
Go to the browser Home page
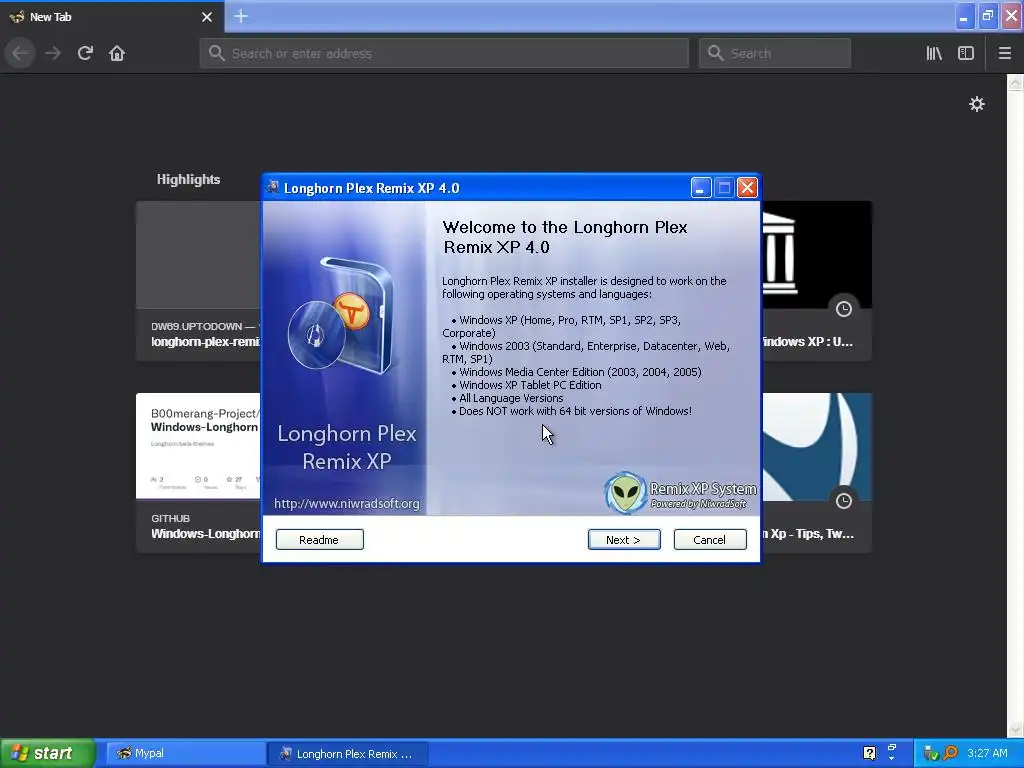coord(117,53)
